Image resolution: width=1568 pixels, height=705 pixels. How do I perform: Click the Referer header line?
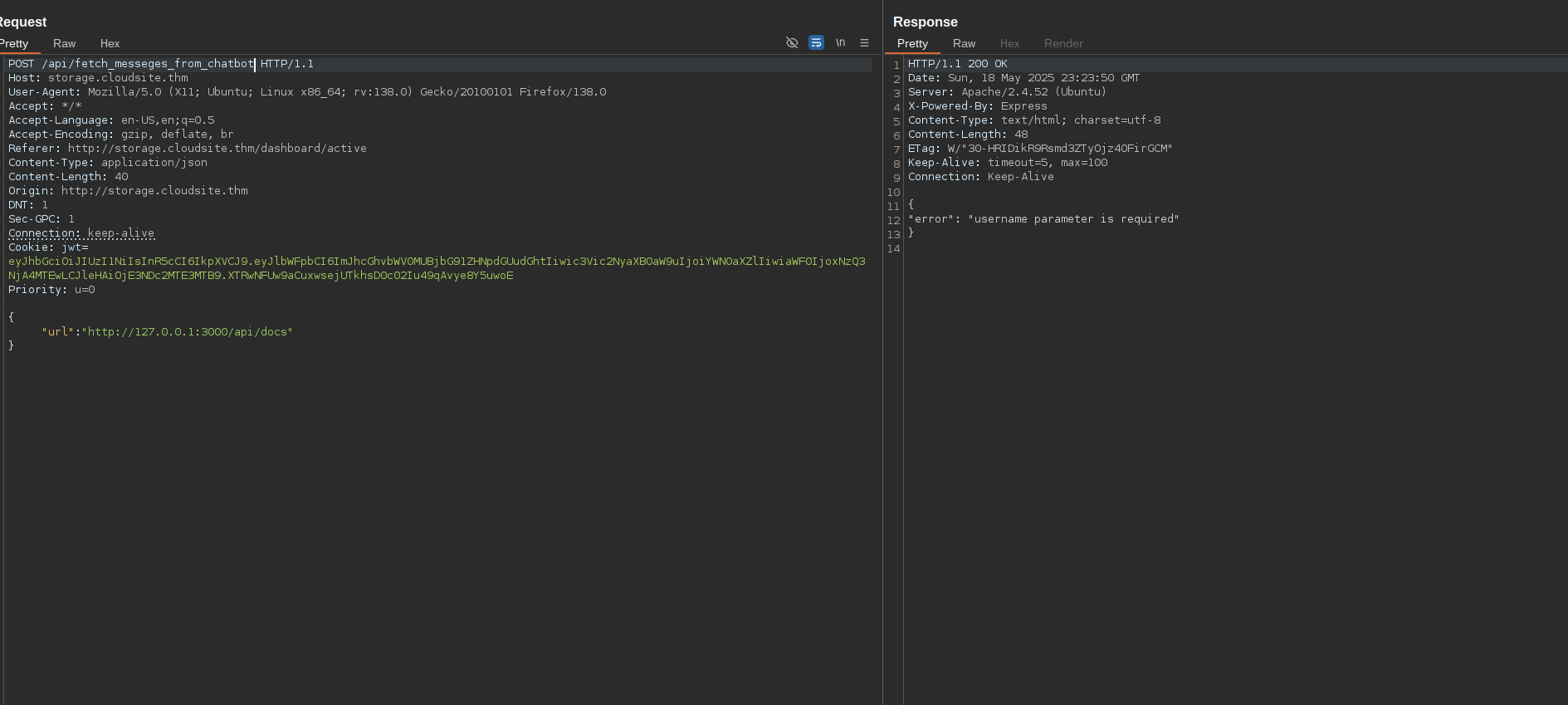pyautogui.click(x=188, y=149)
